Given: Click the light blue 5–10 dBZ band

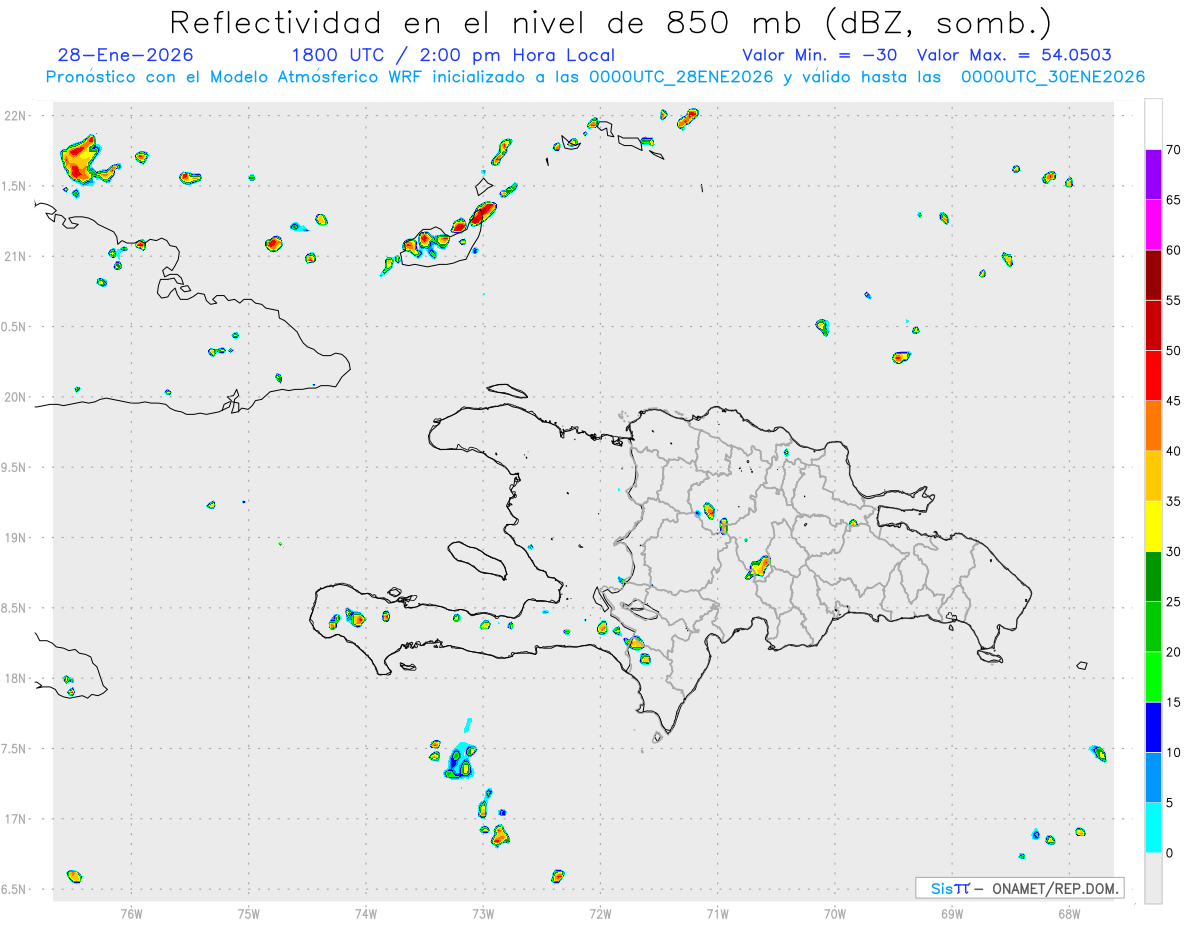Looking at the screenshot, I should 1153,777.
